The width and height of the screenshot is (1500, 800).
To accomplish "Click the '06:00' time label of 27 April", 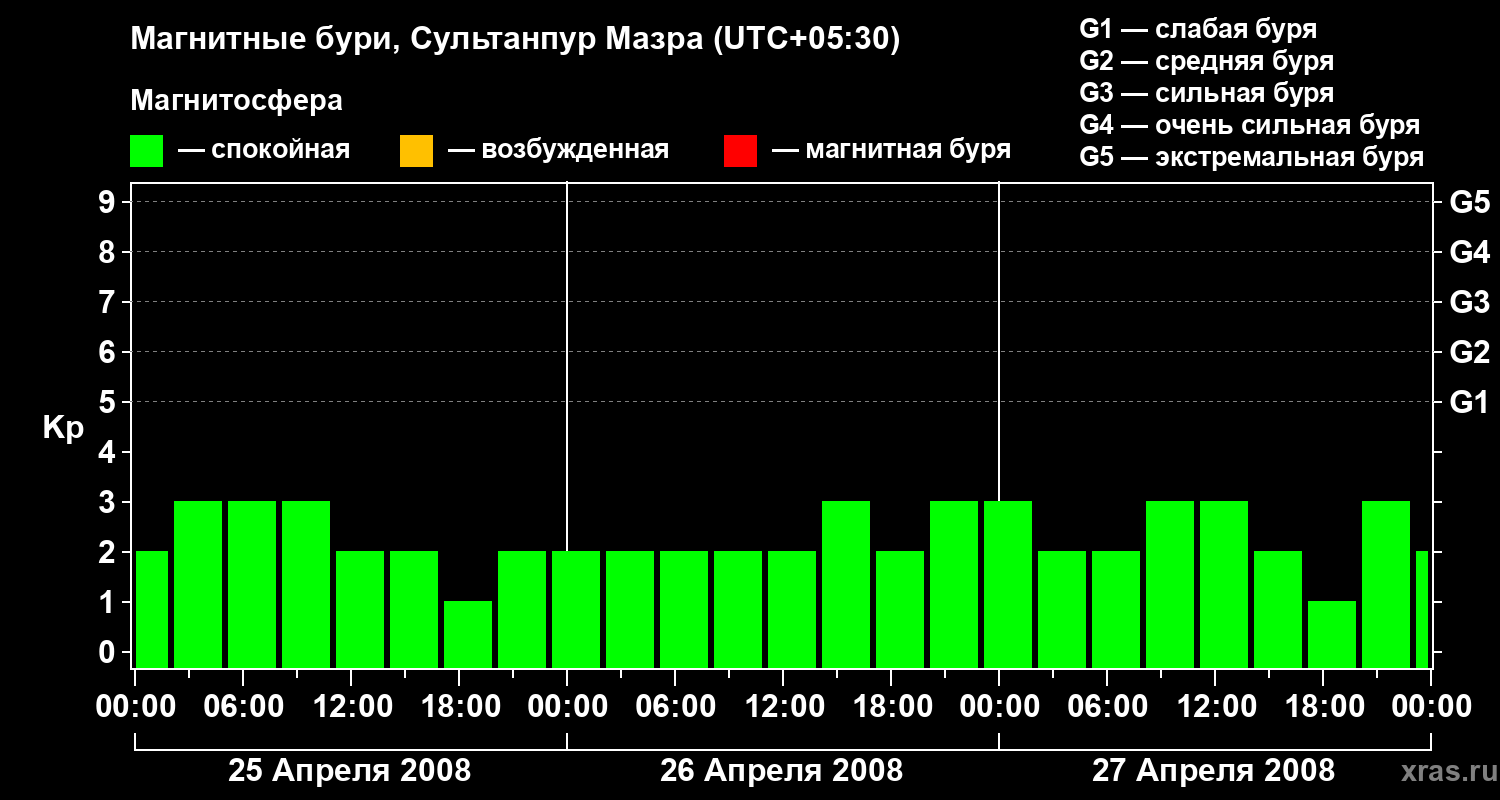I will [1107, 707].
